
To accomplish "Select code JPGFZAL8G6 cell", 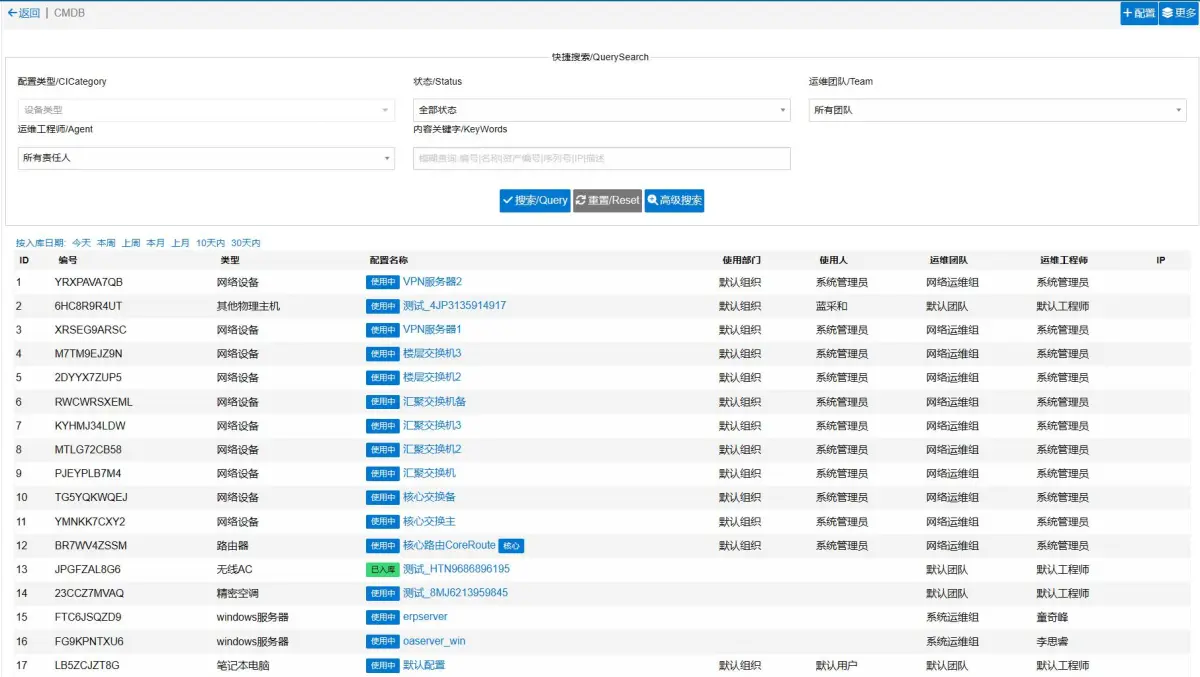I will 88,570.
